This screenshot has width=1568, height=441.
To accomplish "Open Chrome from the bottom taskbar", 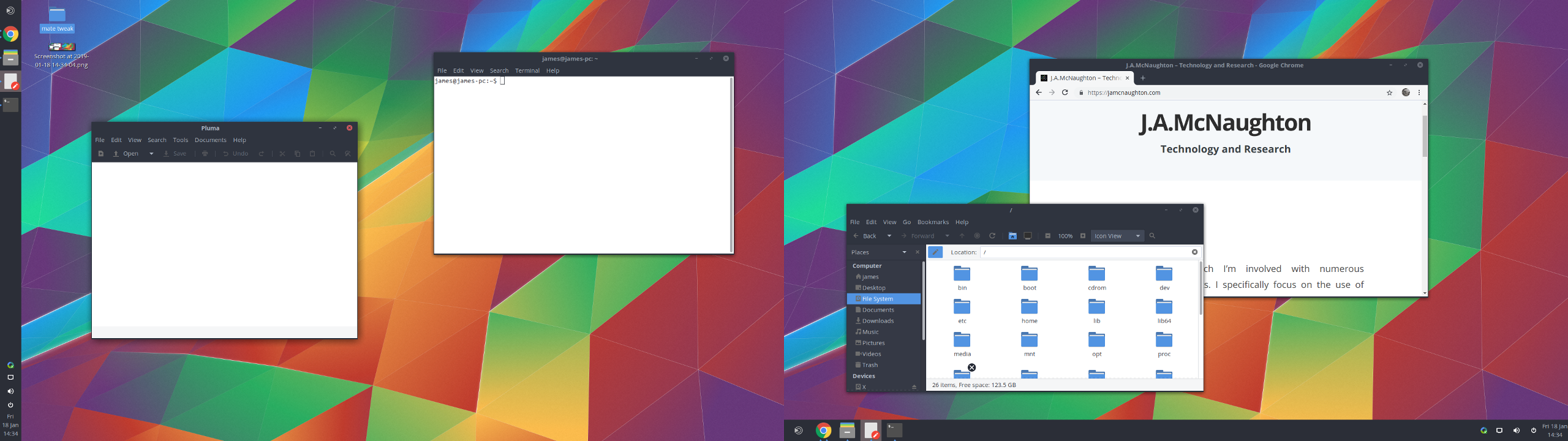I will click(824, 431).
